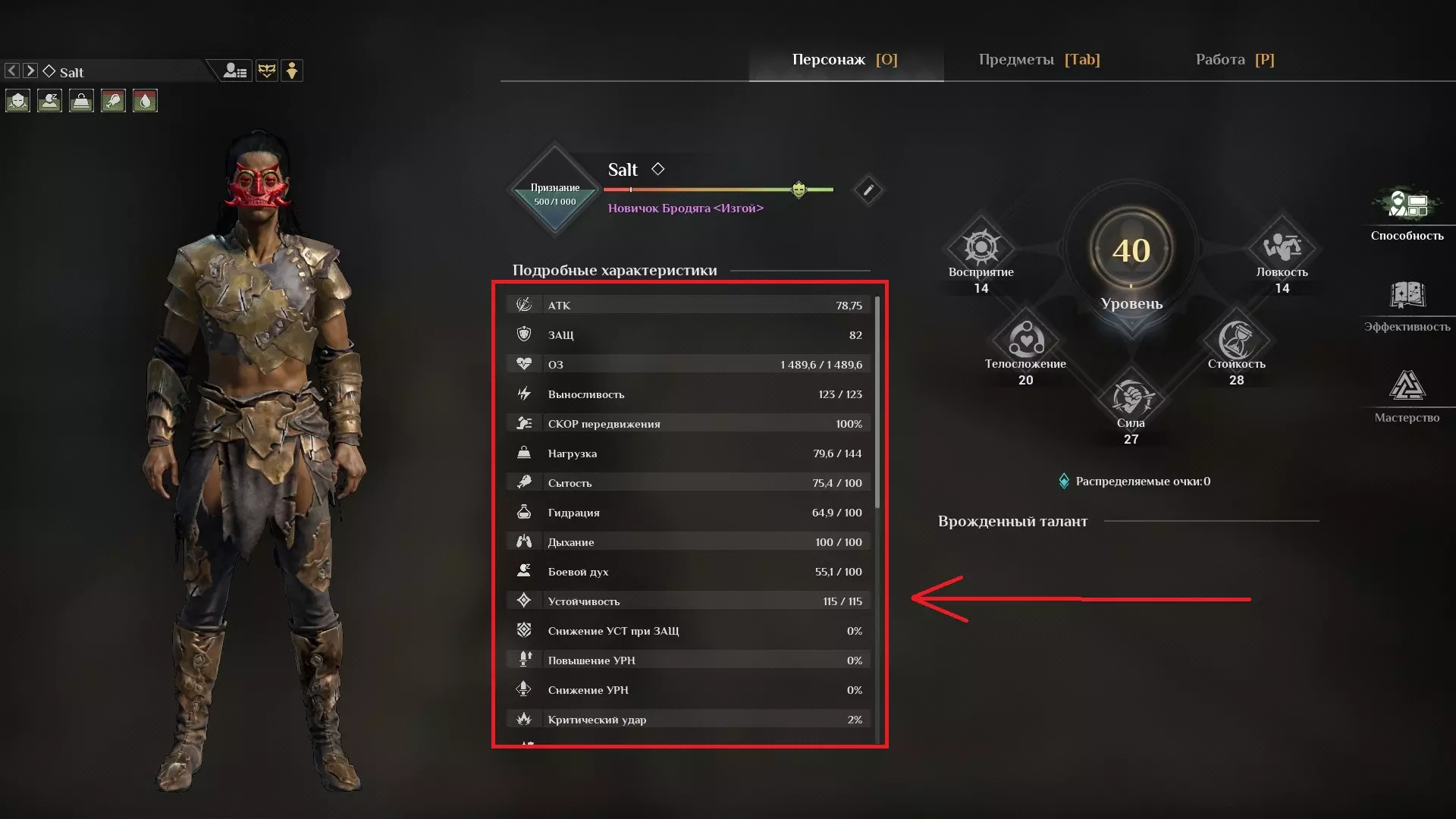Click the pencil edit name icon
The image size is (1456, 819).
coord(868,190)
